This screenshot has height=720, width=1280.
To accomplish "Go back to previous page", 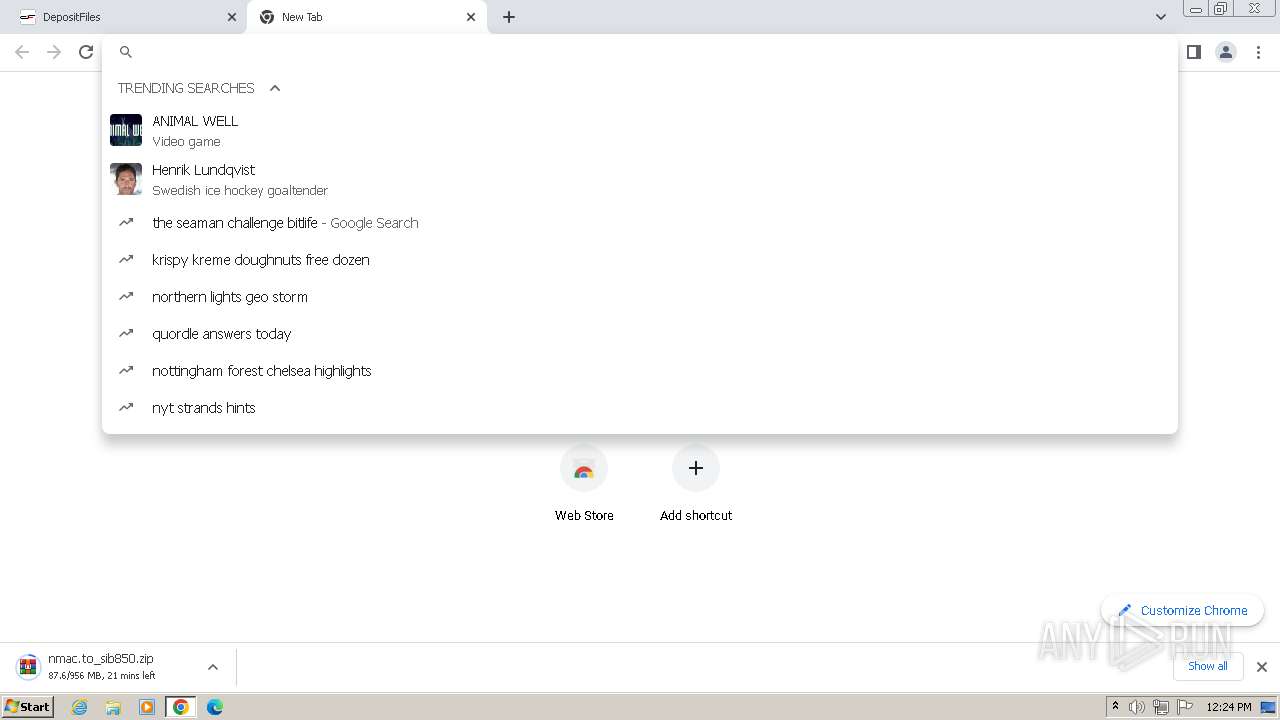I will (x=22, y=52).
